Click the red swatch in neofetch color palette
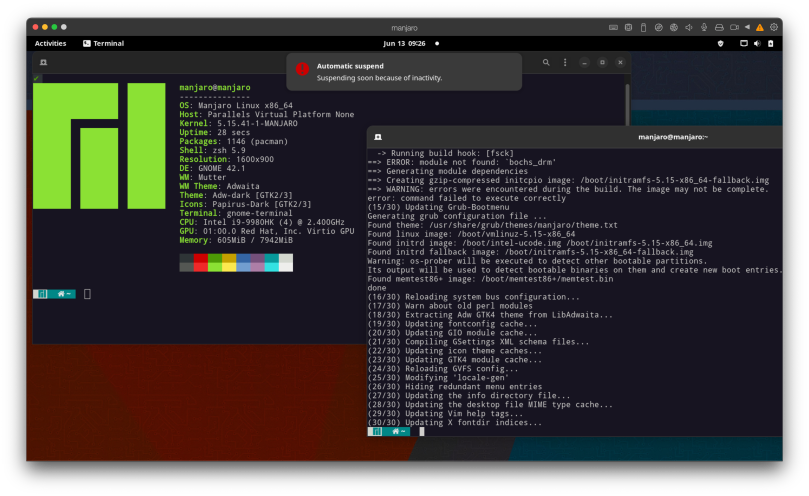 tap(201, 262)
